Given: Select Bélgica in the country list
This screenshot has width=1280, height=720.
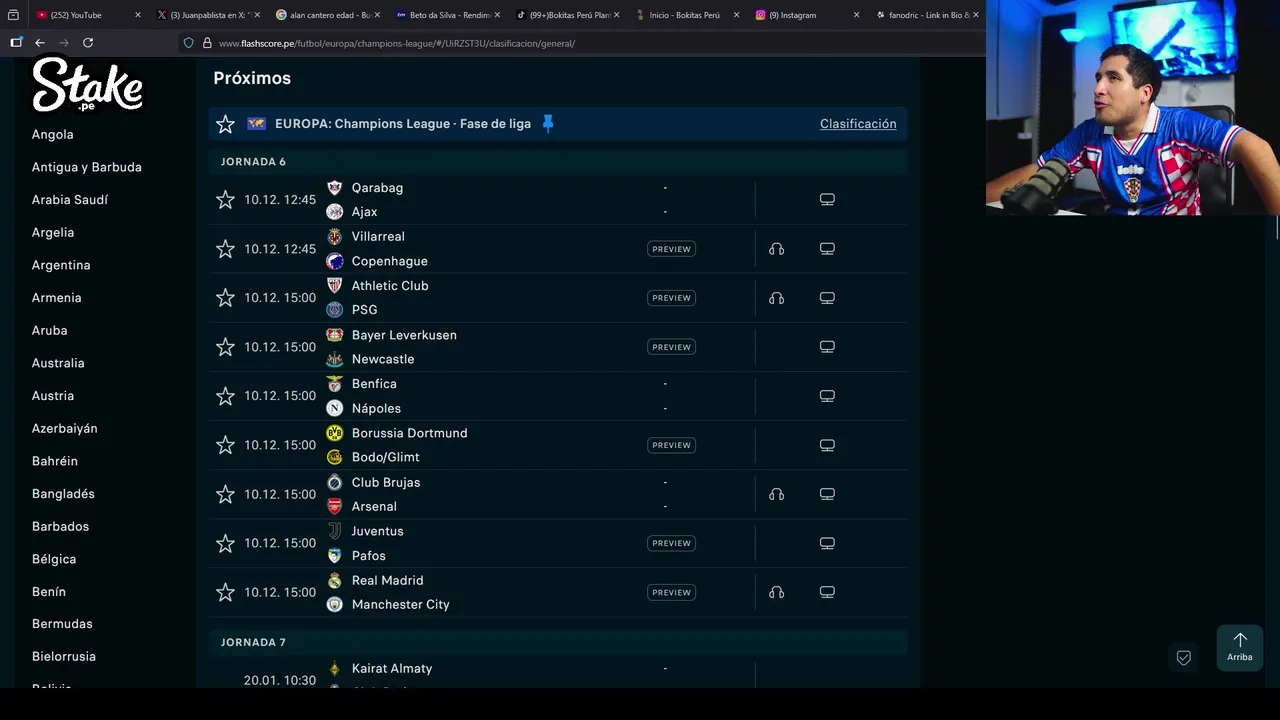Looking at the screenshot, I should [x=54, y=559].
